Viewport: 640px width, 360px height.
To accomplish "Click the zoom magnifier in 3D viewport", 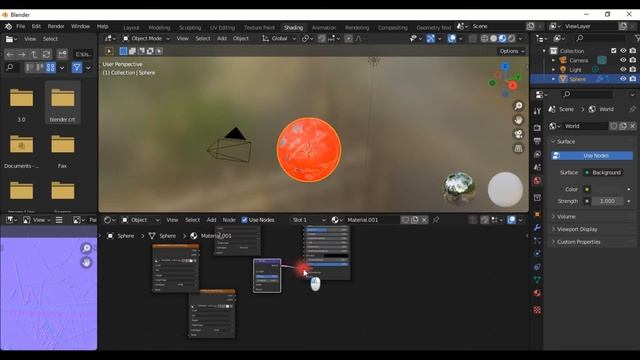I will coord(518,106).
